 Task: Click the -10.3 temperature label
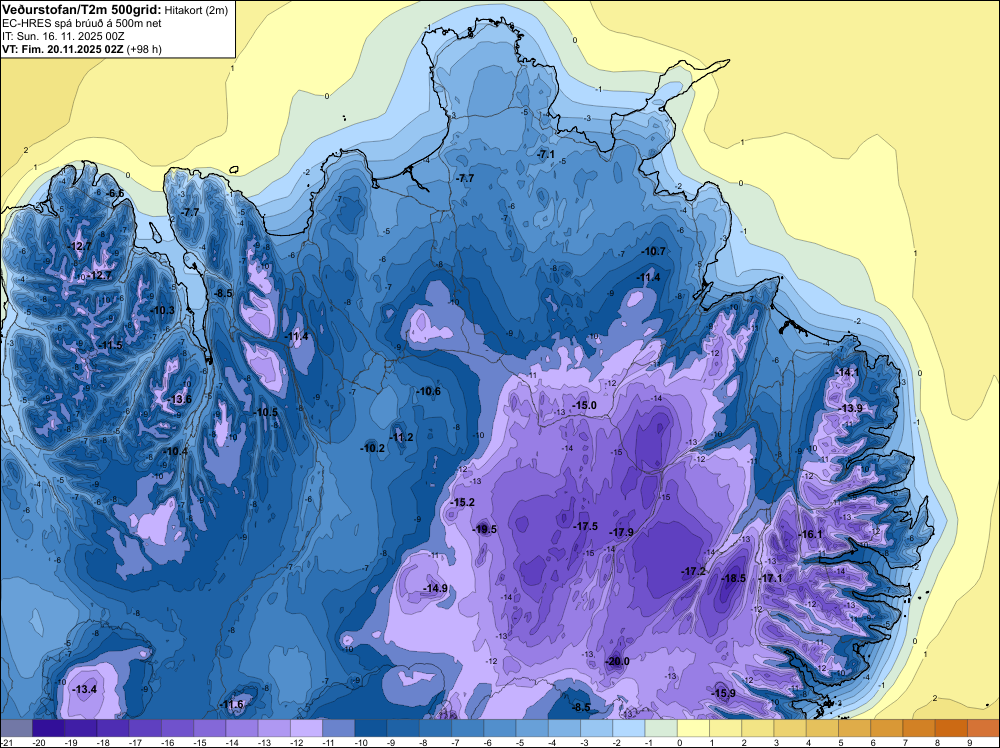tap(163, 311)
